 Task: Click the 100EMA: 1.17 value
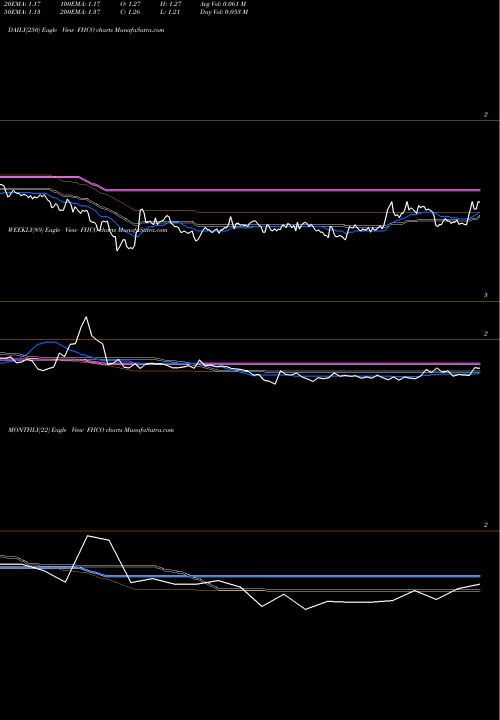tap(79, 4)
